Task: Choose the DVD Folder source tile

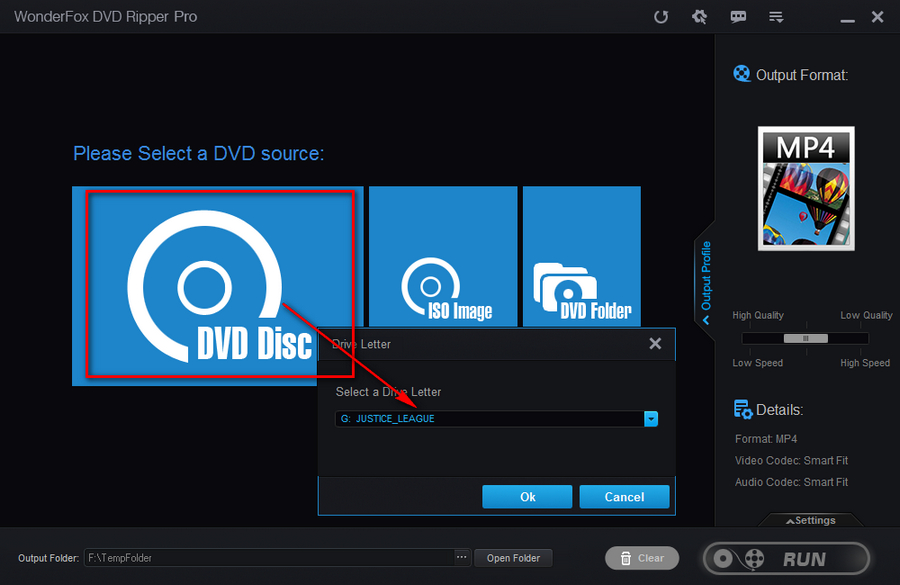Action: 581,257
